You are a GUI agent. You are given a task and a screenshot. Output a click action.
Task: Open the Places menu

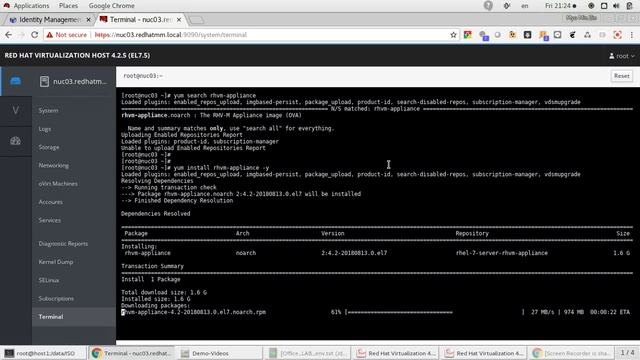pos(68,6)
